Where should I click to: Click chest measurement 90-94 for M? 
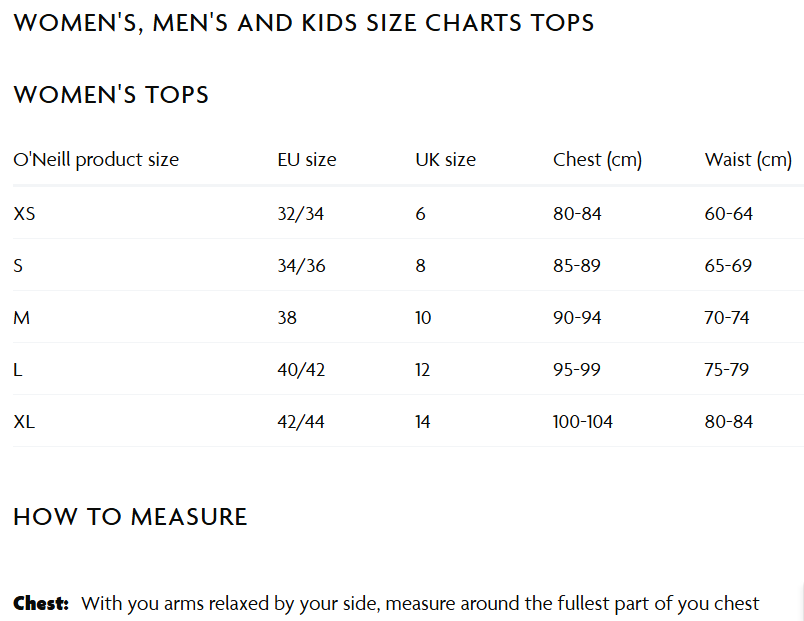[577, 318]
